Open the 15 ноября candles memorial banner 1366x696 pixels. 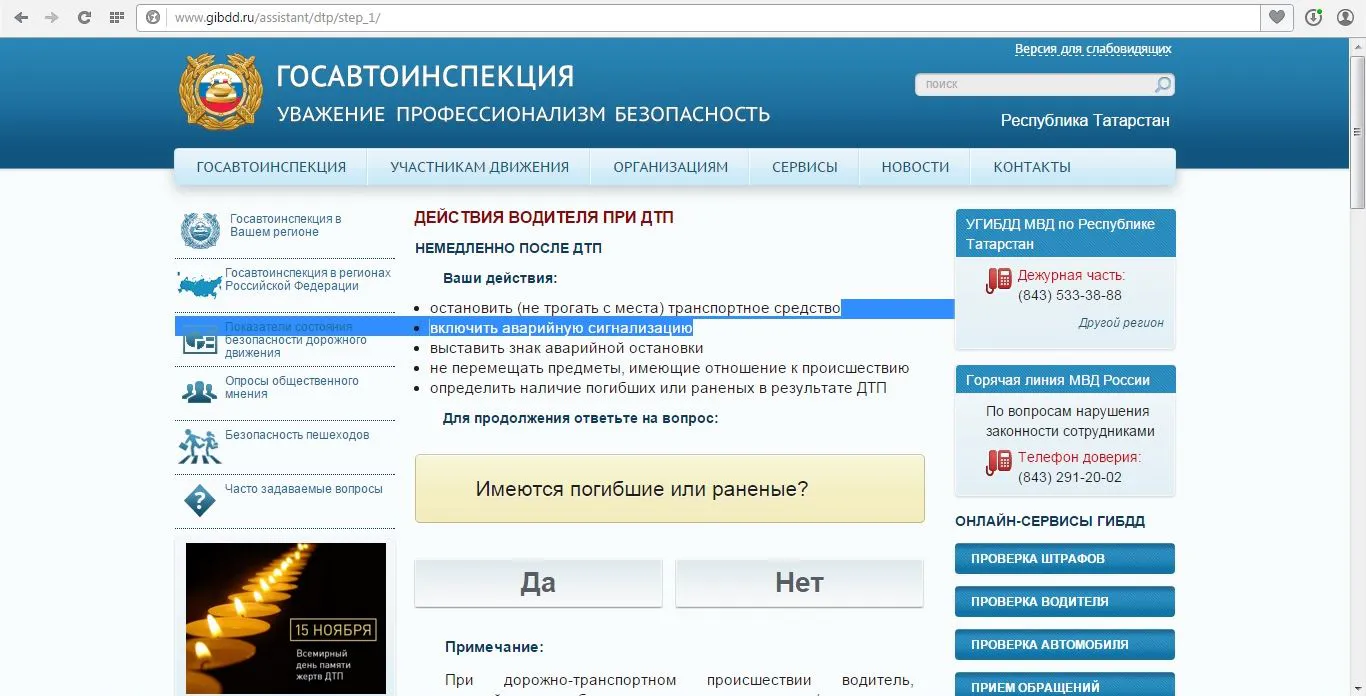point(286,618)
